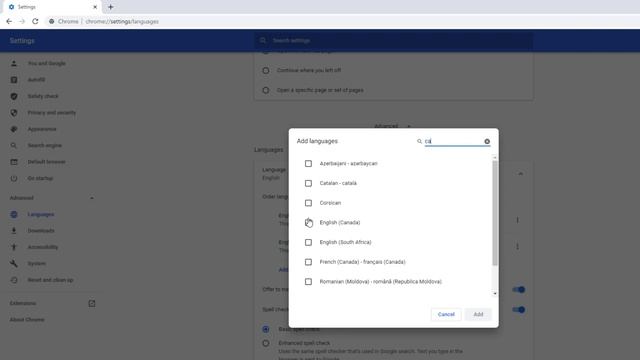Click the System wrench icon

(14, 264)
